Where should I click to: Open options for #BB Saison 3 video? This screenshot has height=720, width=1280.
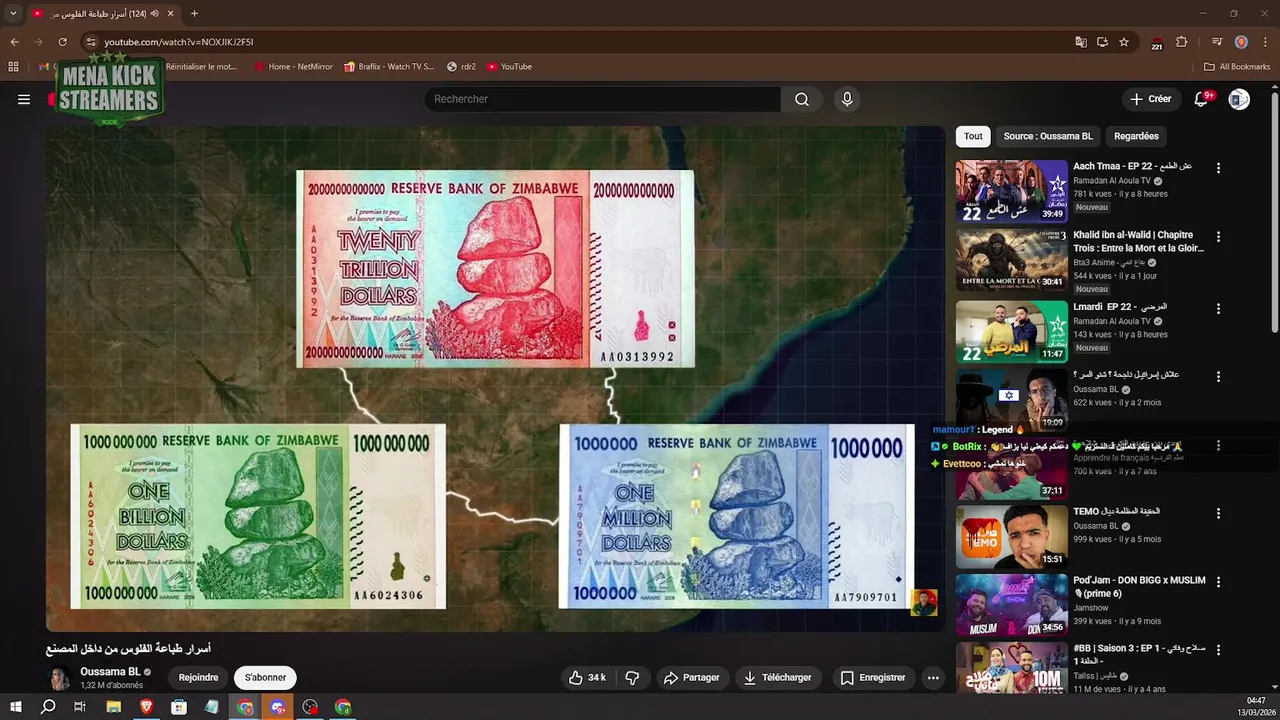click(1218, 650)
